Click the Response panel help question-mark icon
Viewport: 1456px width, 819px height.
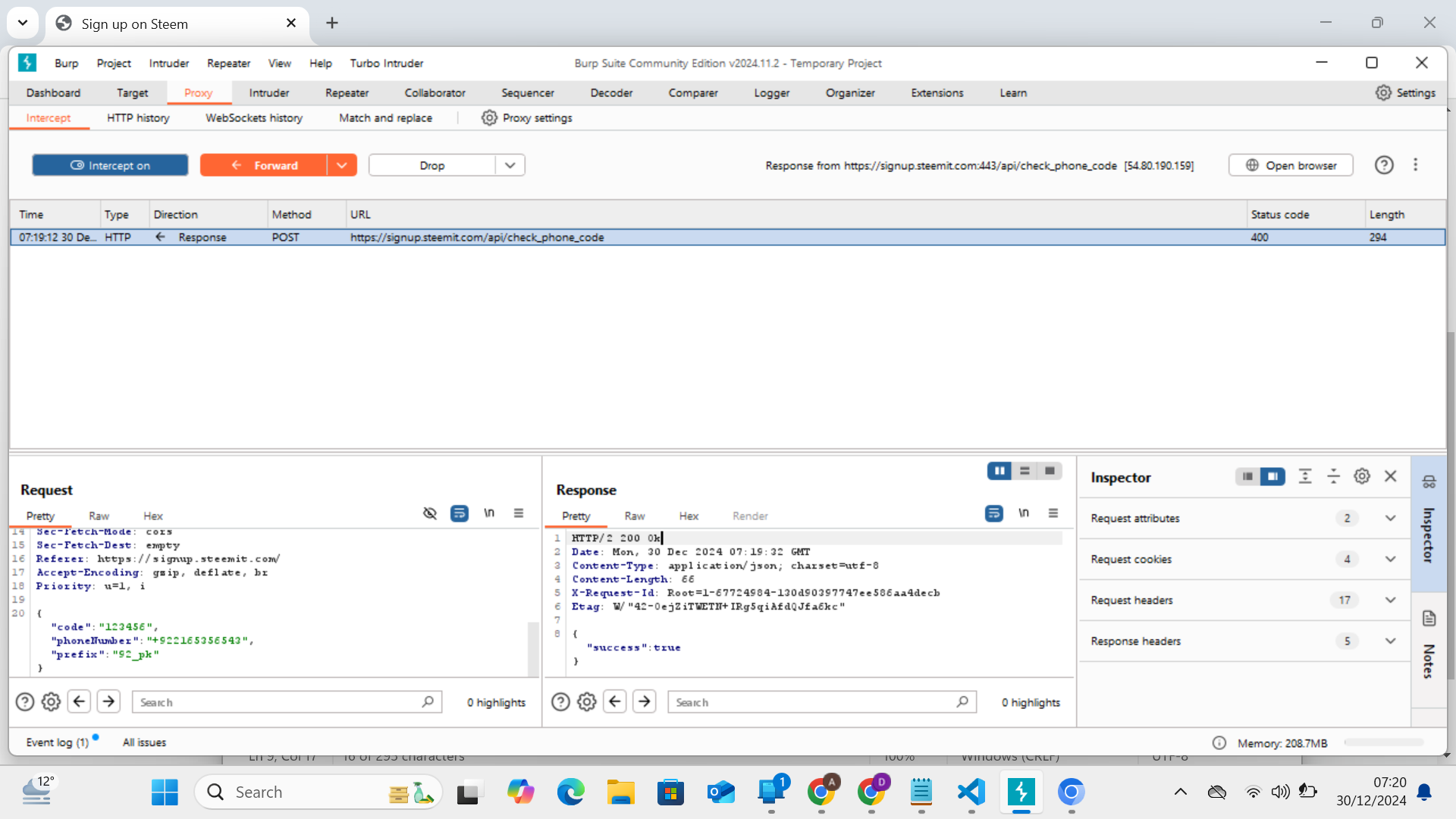click(560, 701)
